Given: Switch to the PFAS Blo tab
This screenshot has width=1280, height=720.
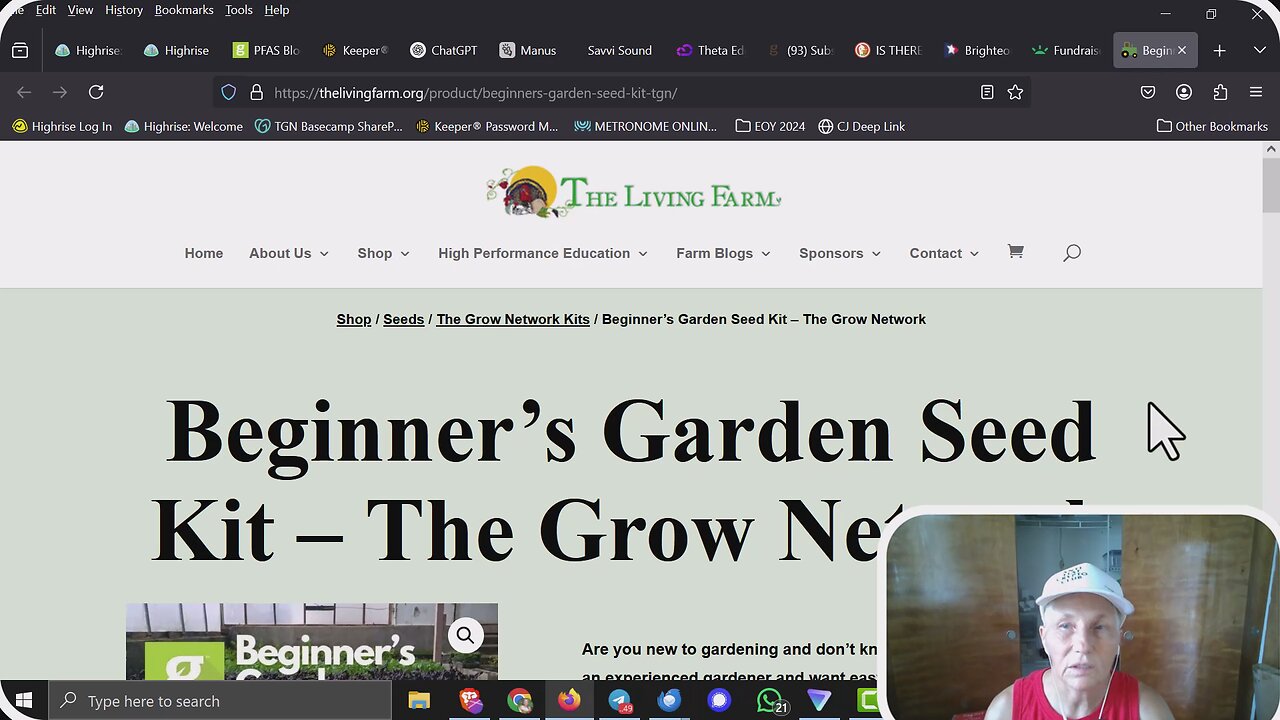Looking at the screenshot, I should [x=267, y=50].
